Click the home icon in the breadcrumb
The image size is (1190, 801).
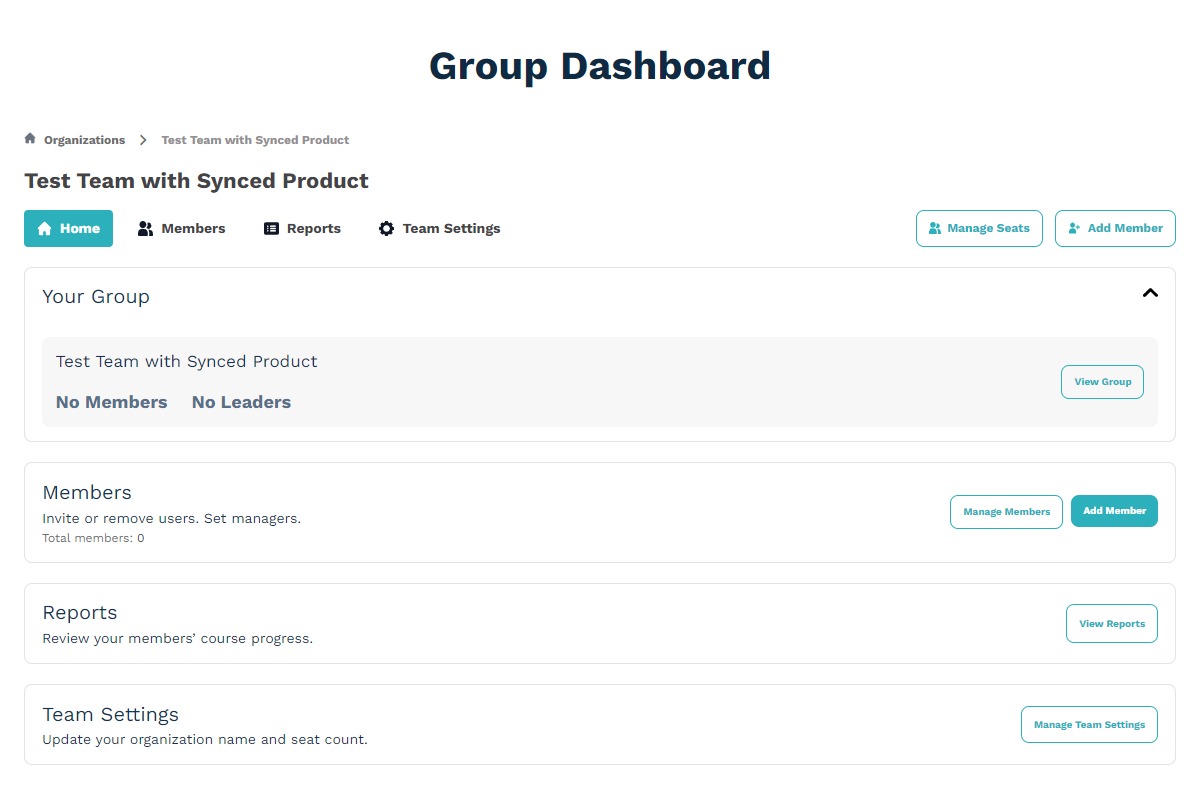tap(30, 139)
